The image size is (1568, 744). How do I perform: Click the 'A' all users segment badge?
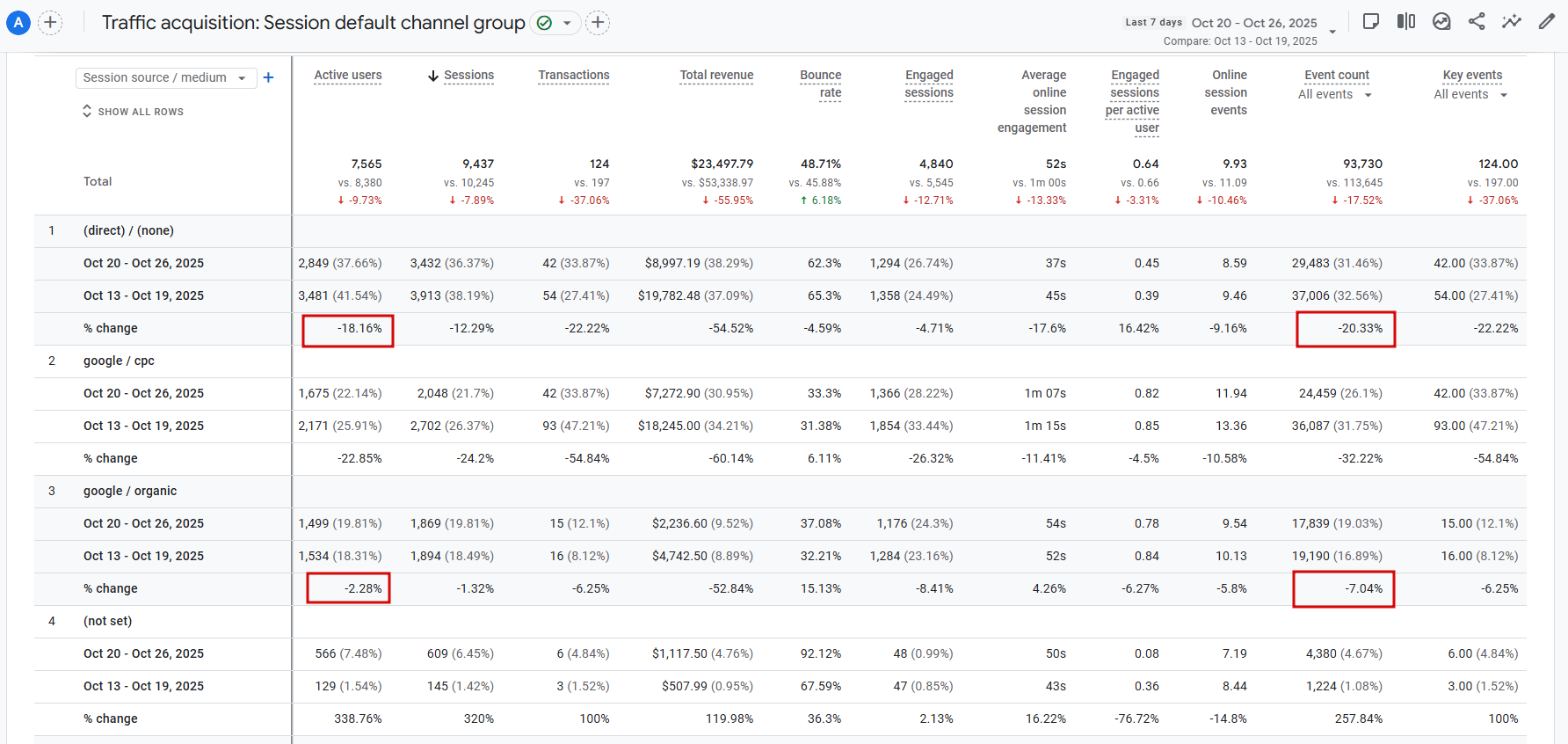coord(18,23)
